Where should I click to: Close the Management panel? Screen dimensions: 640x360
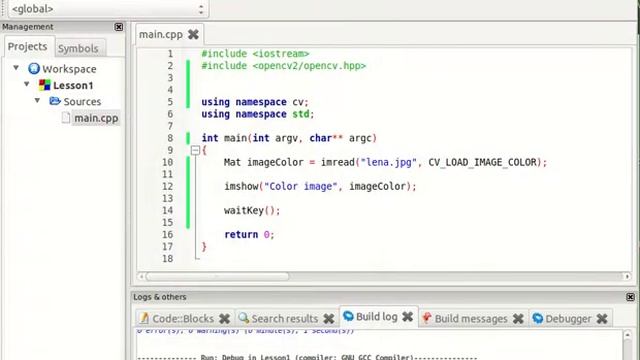(118, 27)
